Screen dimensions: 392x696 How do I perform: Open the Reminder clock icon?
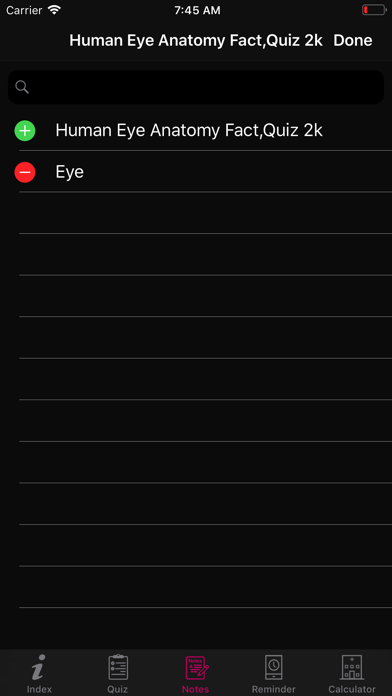pyautogui.click(x=274, y=667)
